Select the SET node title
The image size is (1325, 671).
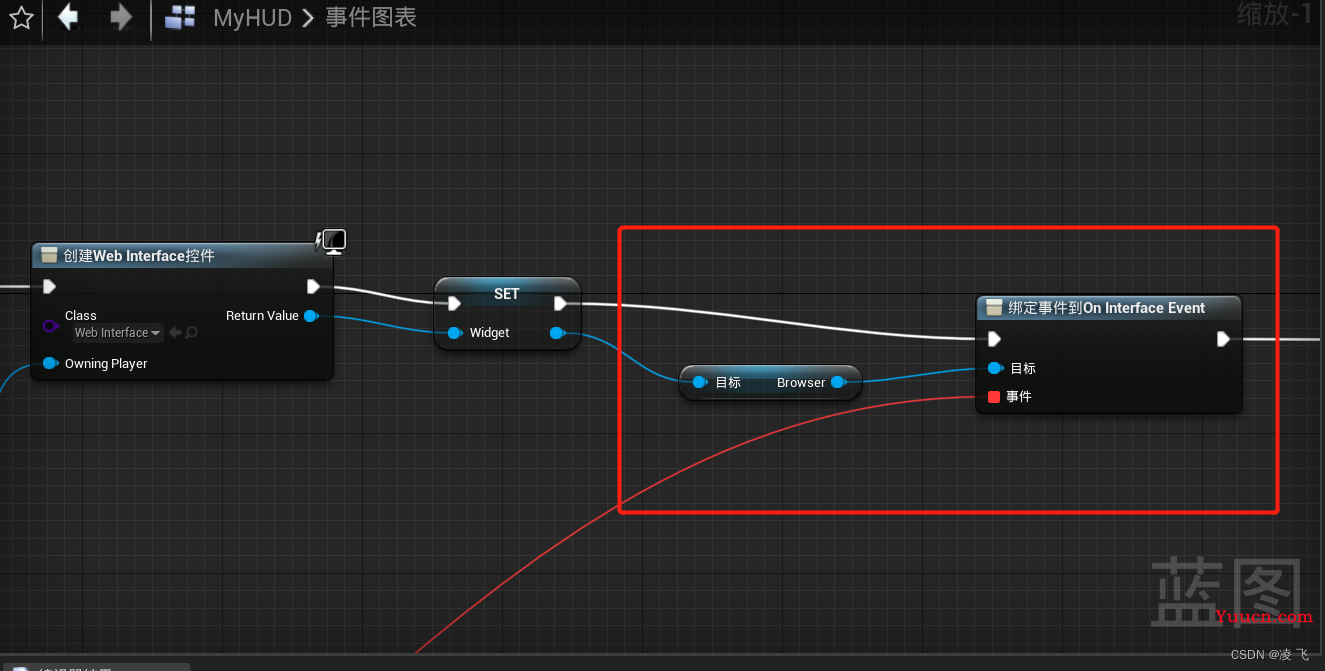507,294
